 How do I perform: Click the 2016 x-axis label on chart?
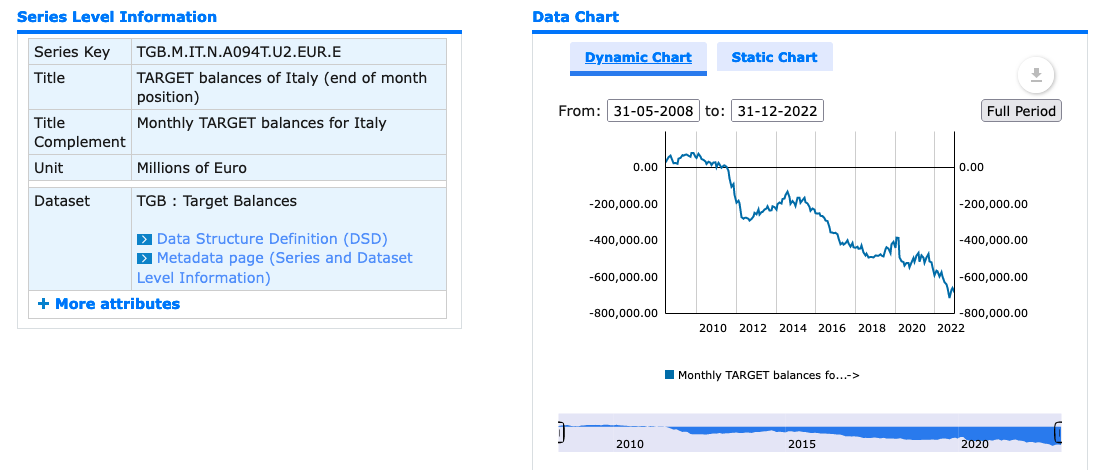click(832, 328)
